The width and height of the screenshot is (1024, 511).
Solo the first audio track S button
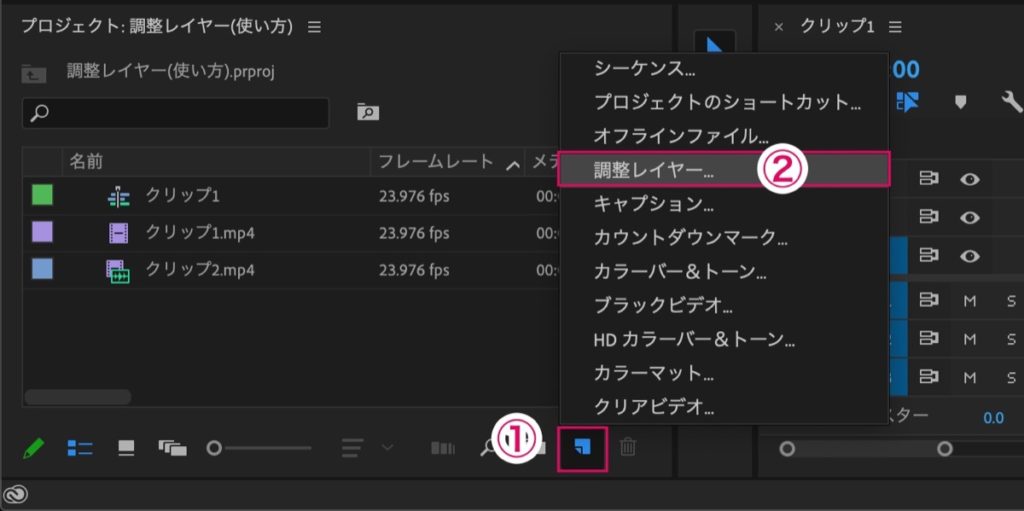point(1011,300)
